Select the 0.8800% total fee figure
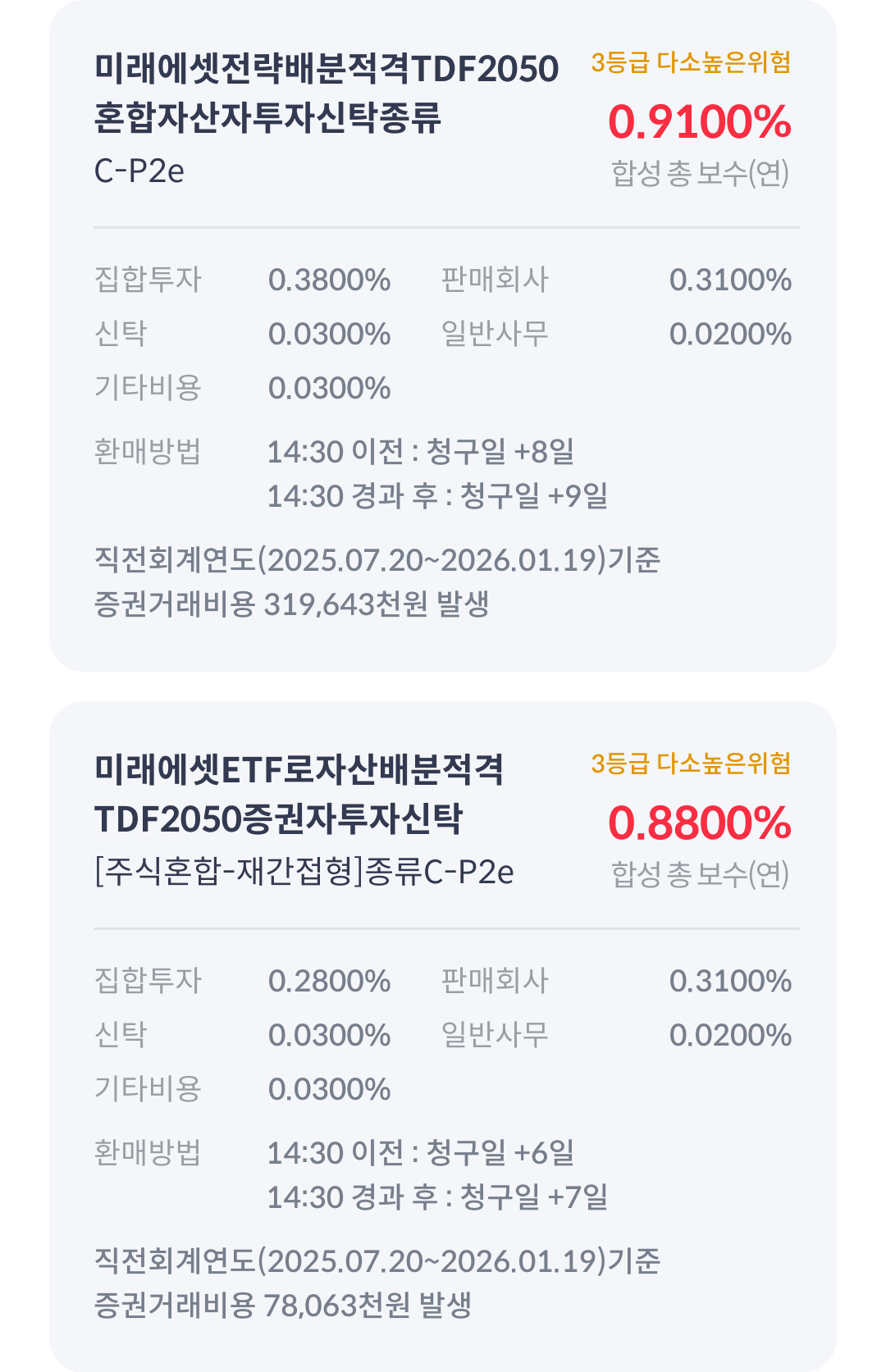886x1372 pixels. [x=699, y=823]
